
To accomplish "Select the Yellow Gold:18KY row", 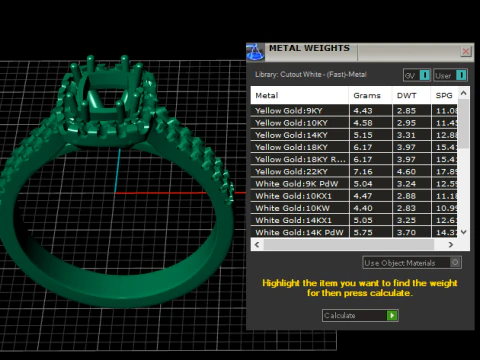I will [354, 147].
